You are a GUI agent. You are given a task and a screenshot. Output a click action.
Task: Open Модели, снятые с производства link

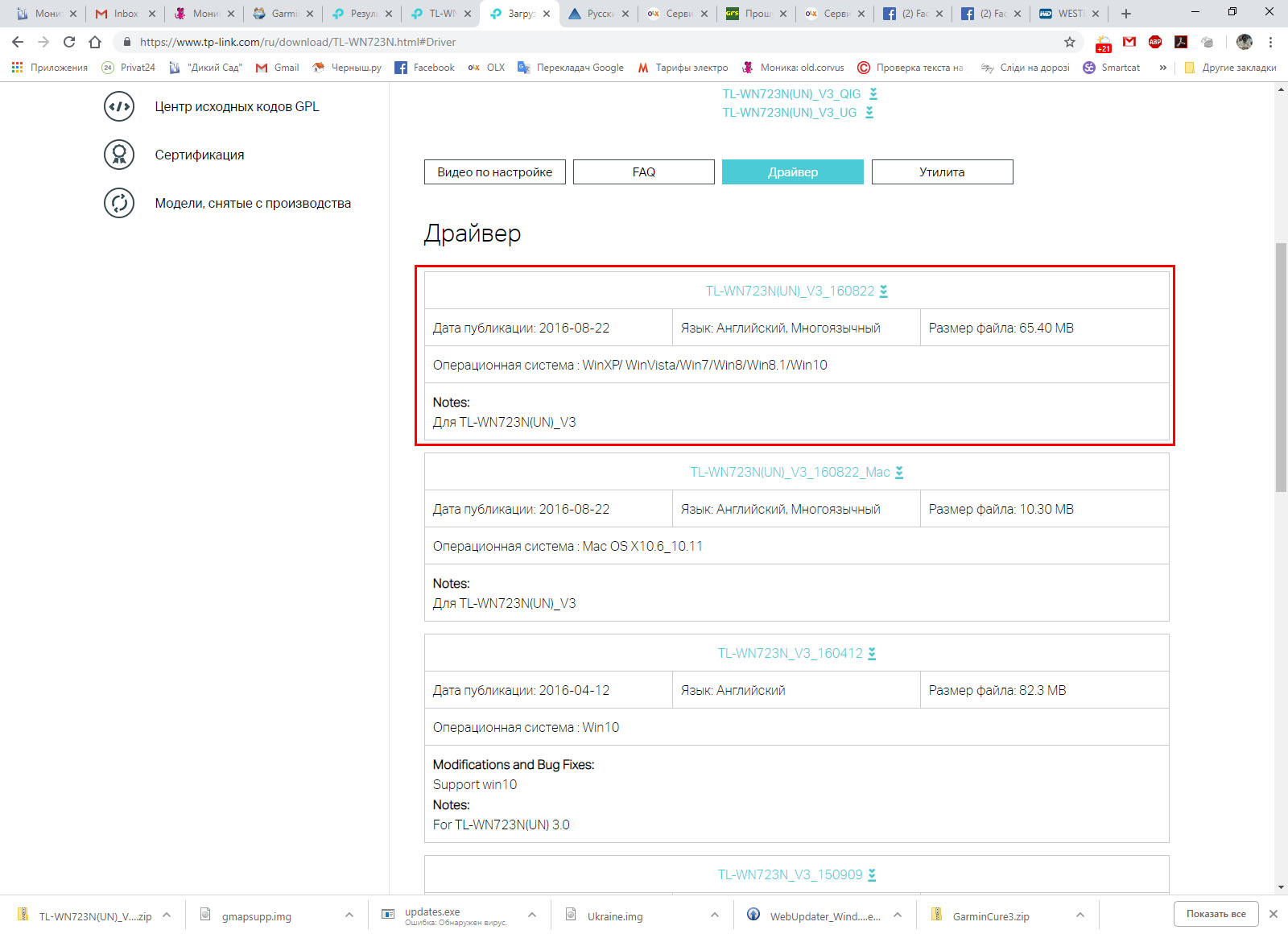(253, 203)
